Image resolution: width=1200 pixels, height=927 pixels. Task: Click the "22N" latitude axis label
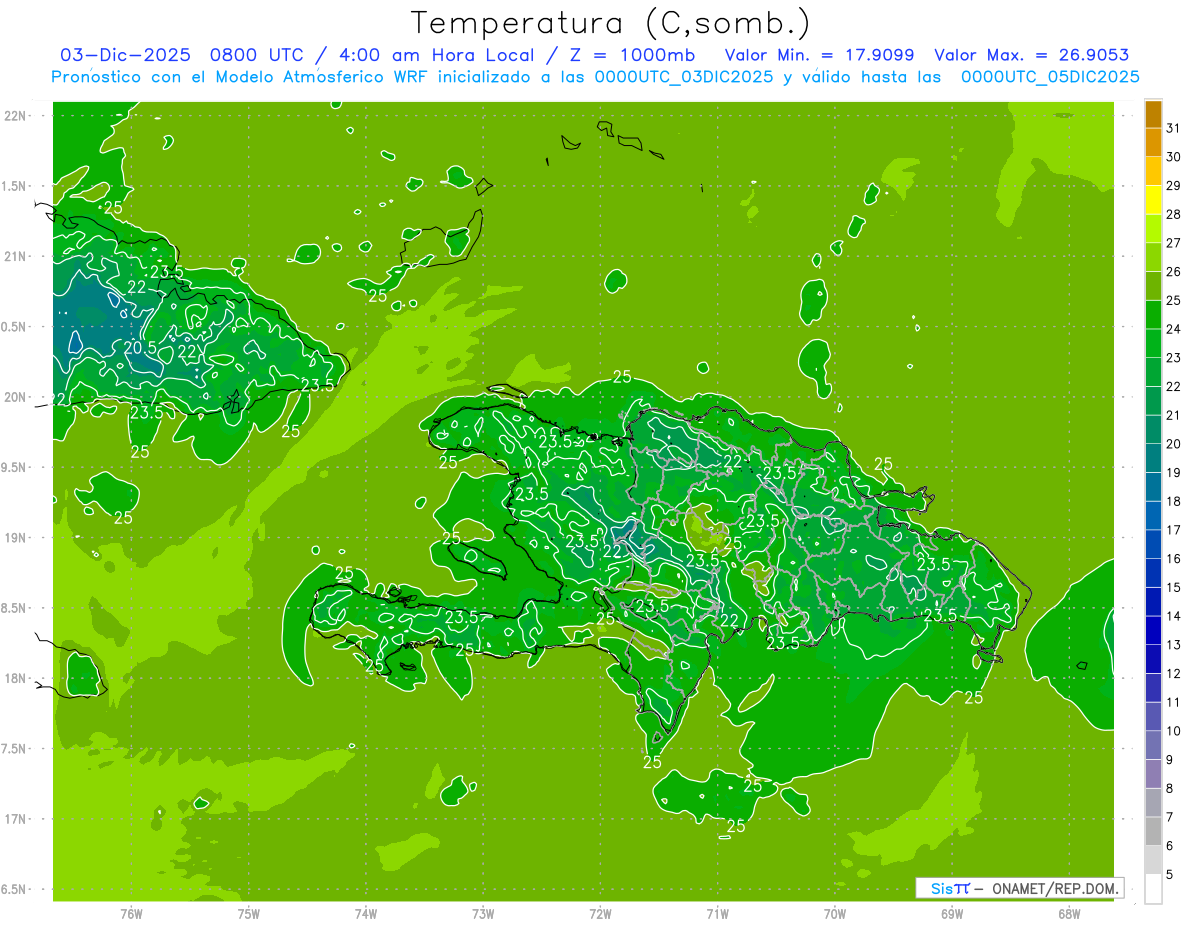click(16, 116)
